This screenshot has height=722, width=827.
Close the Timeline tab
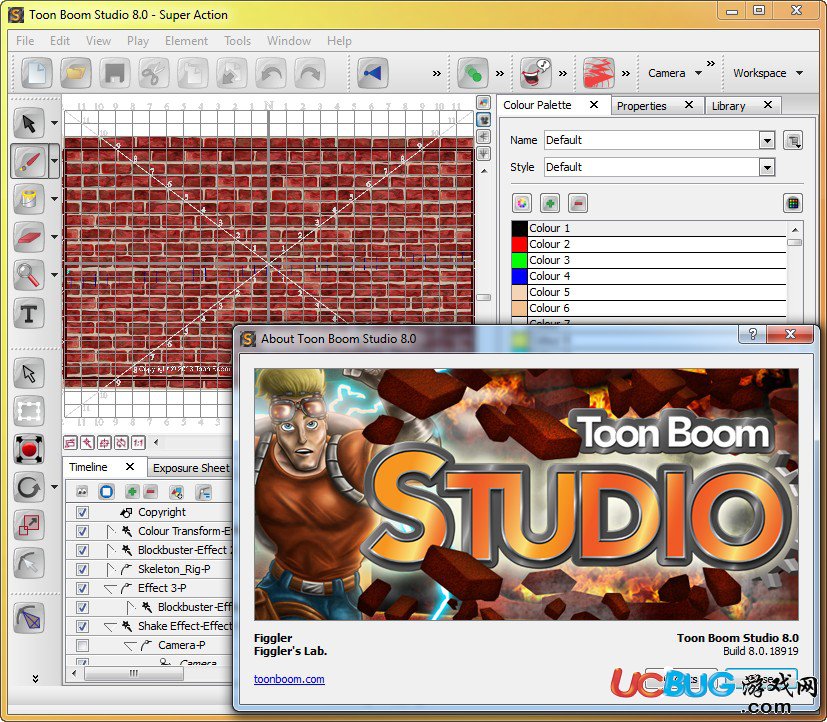click(x=130, y=466)
